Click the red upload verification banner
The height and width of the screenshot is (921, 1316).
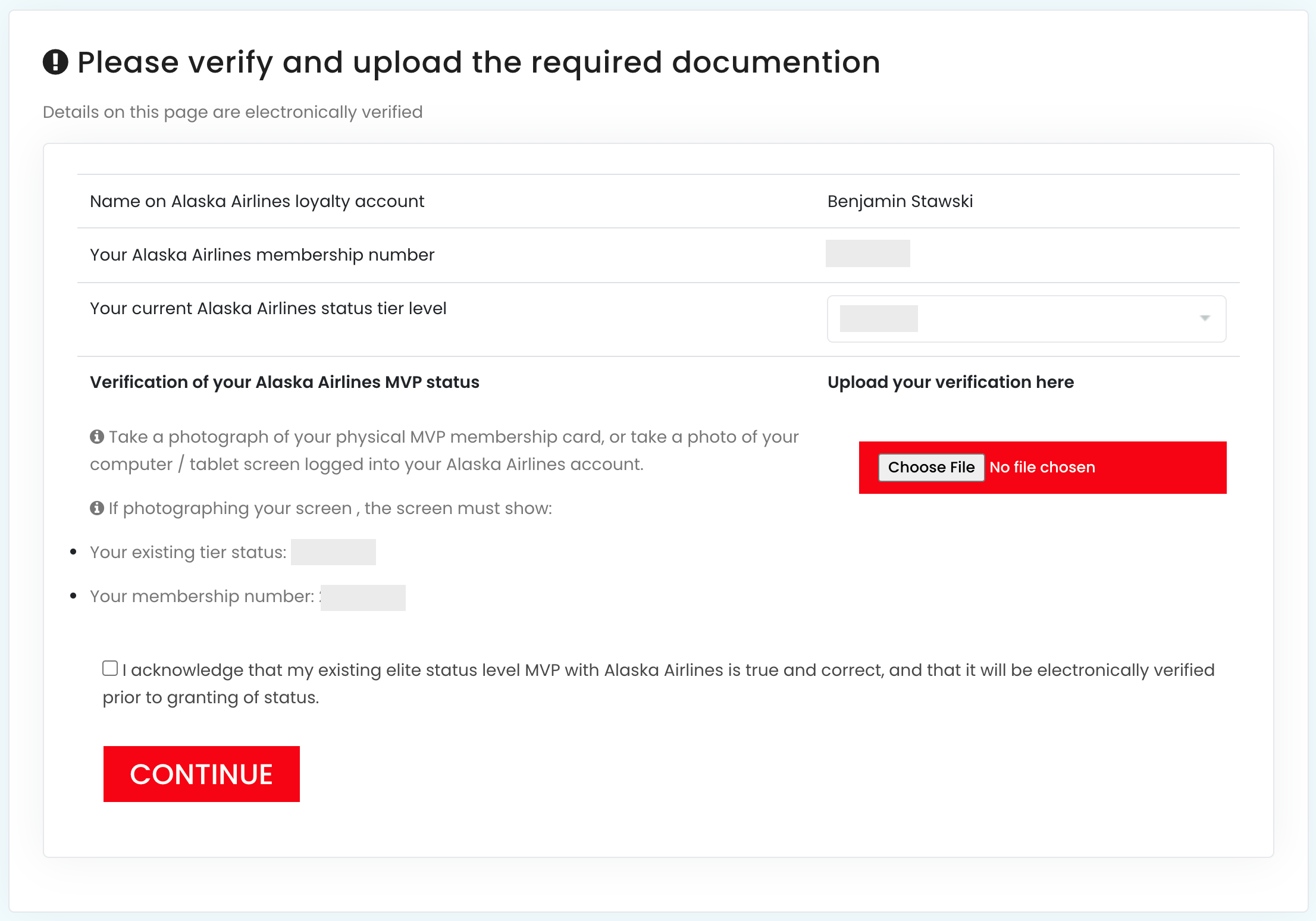pos(1160,467)
